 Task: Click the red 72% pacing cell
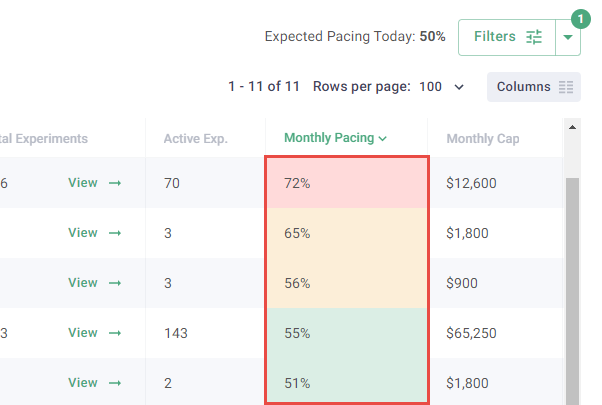pos(346,183)
